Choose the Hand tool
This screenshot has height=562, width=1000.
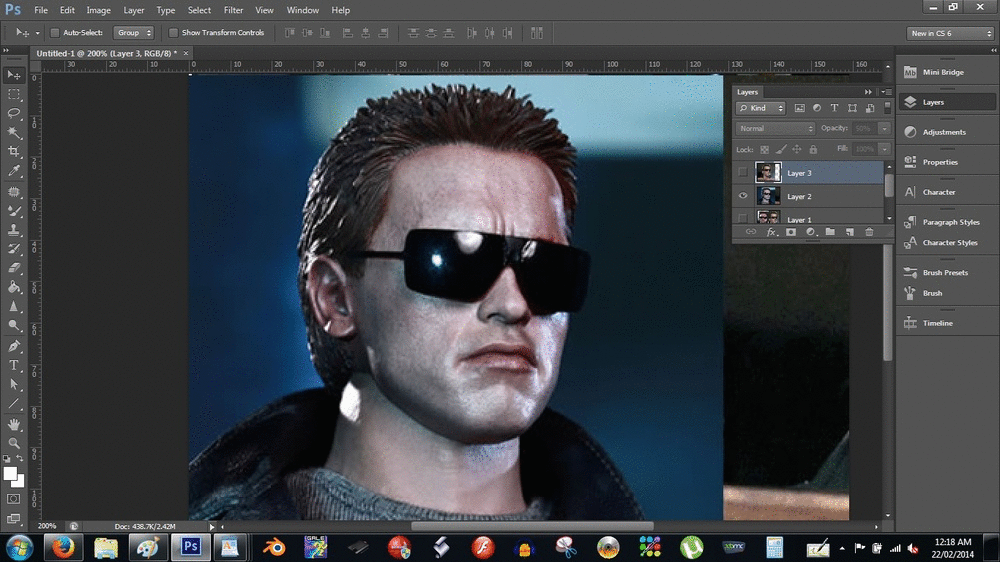point(14,424)
